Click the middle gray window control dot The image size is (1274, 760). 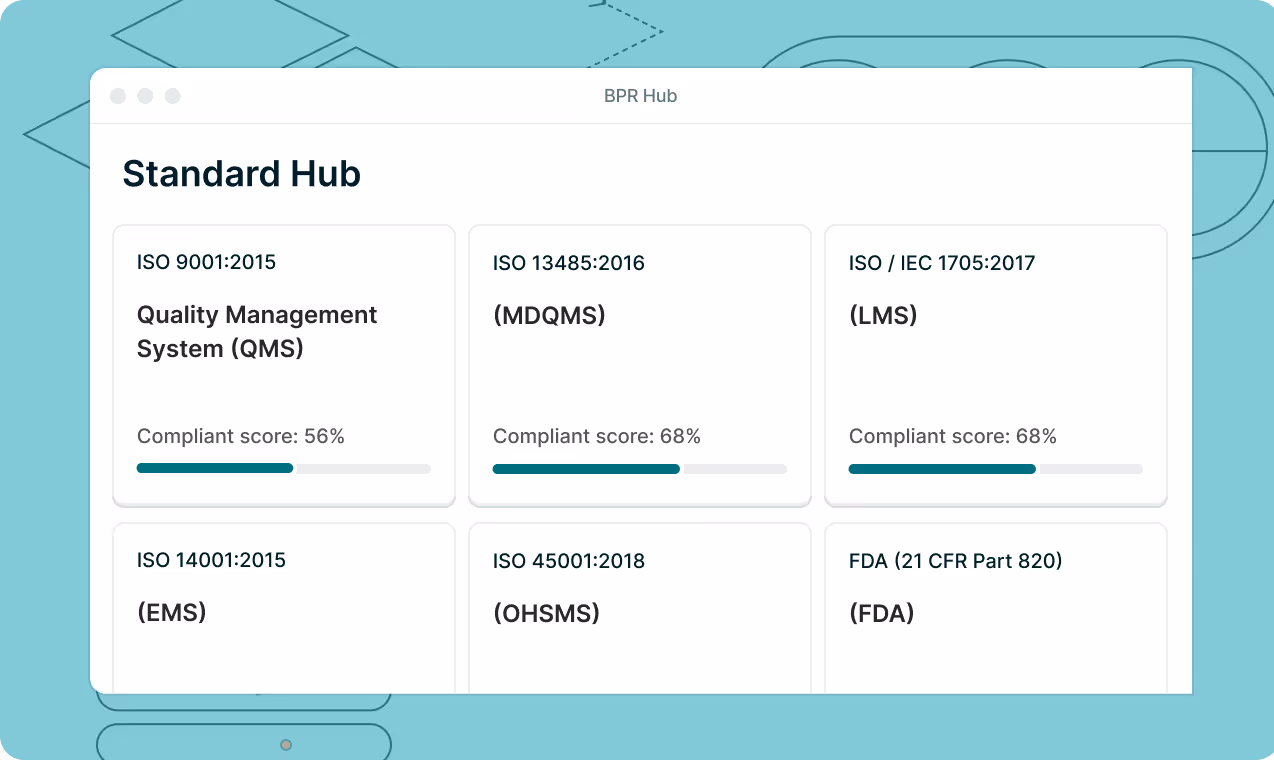[x=145, y=96]
